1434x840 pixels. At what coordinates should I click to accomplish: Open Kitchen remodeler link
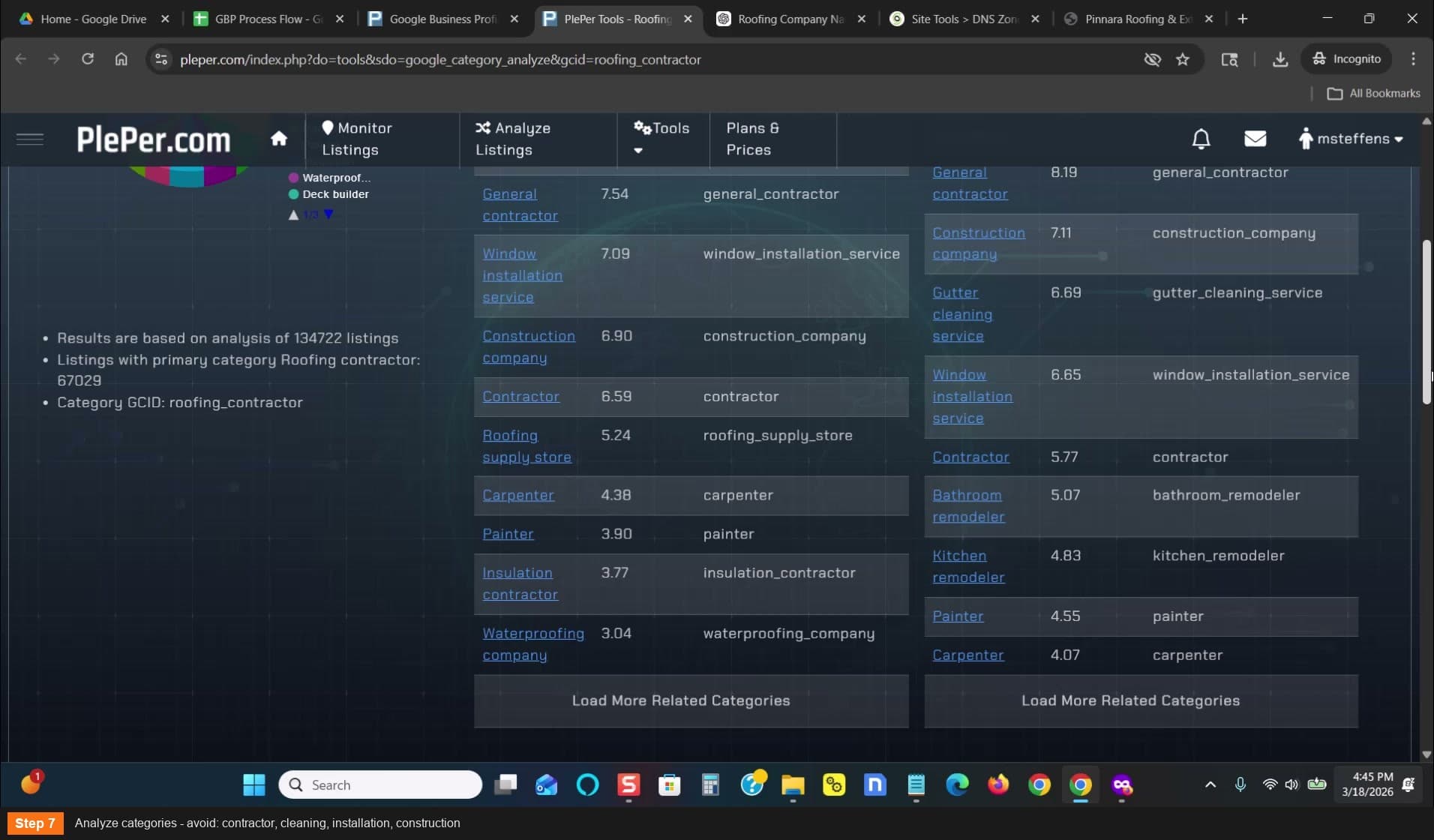point(968,566)
